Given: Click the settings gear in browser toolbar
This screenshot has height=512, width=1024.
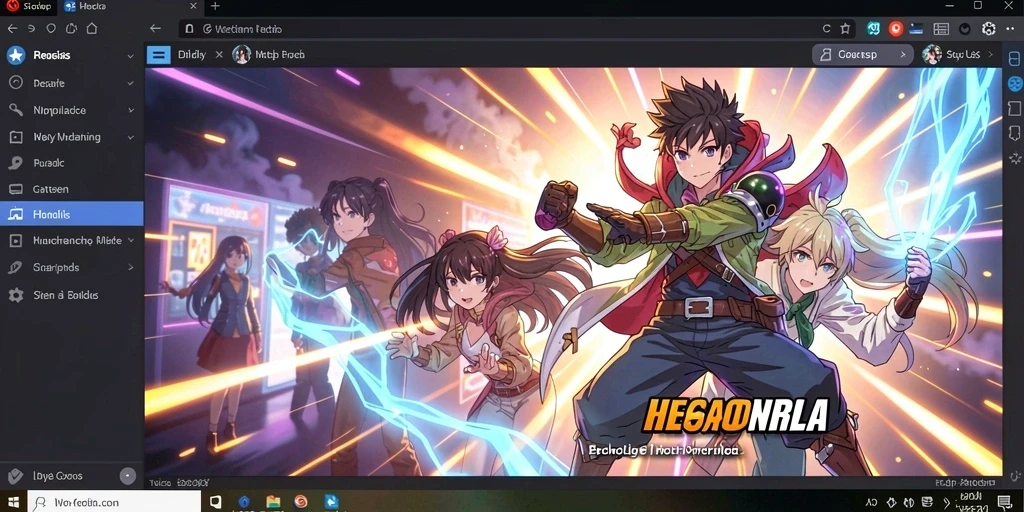Looking at the screenshot, I should point(988,29).
